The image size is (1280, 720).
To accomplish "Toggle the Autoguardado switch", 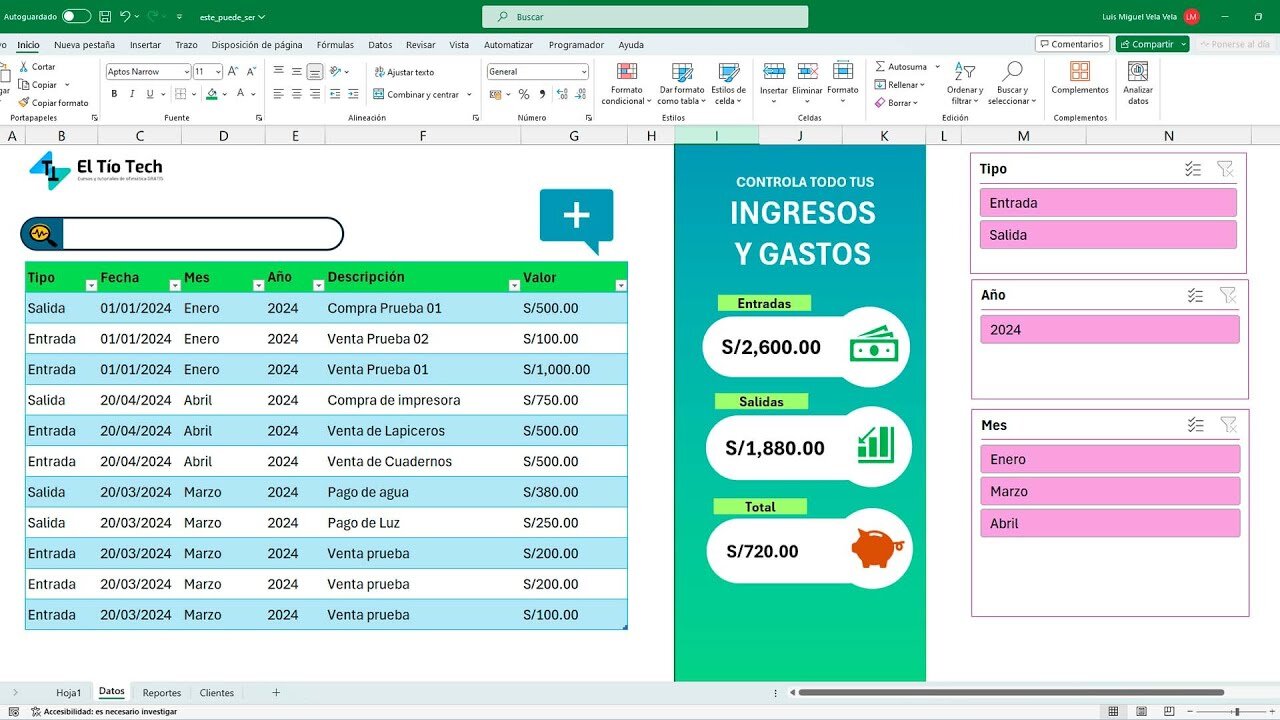I will 76,17.
